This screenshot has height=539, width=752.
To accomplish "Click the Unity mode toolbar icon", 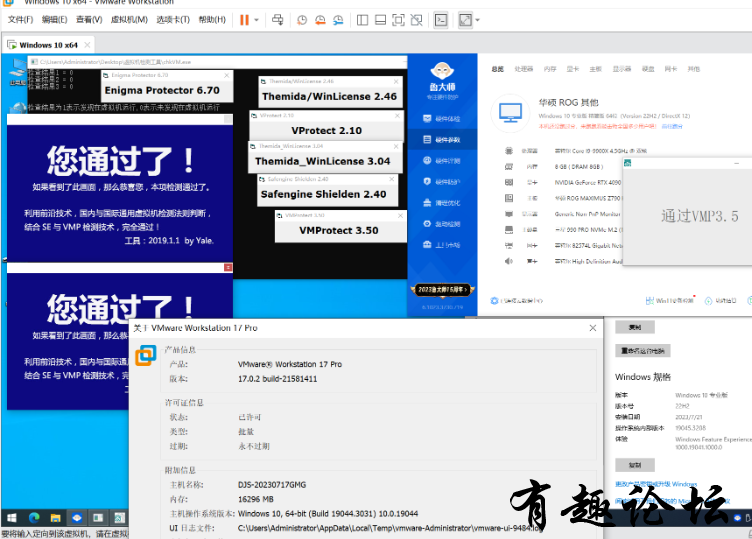I will [x=416, y=20].
